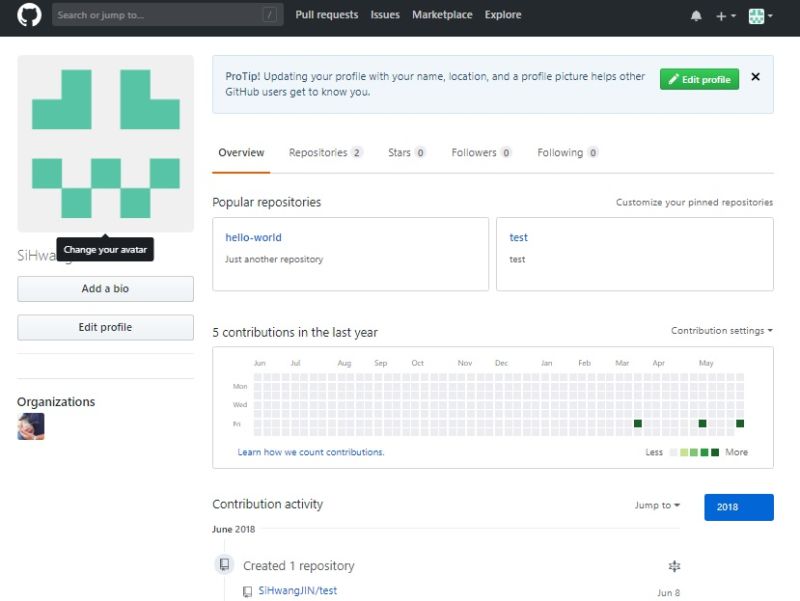Switch to the Stars tab

click(398, 152)
